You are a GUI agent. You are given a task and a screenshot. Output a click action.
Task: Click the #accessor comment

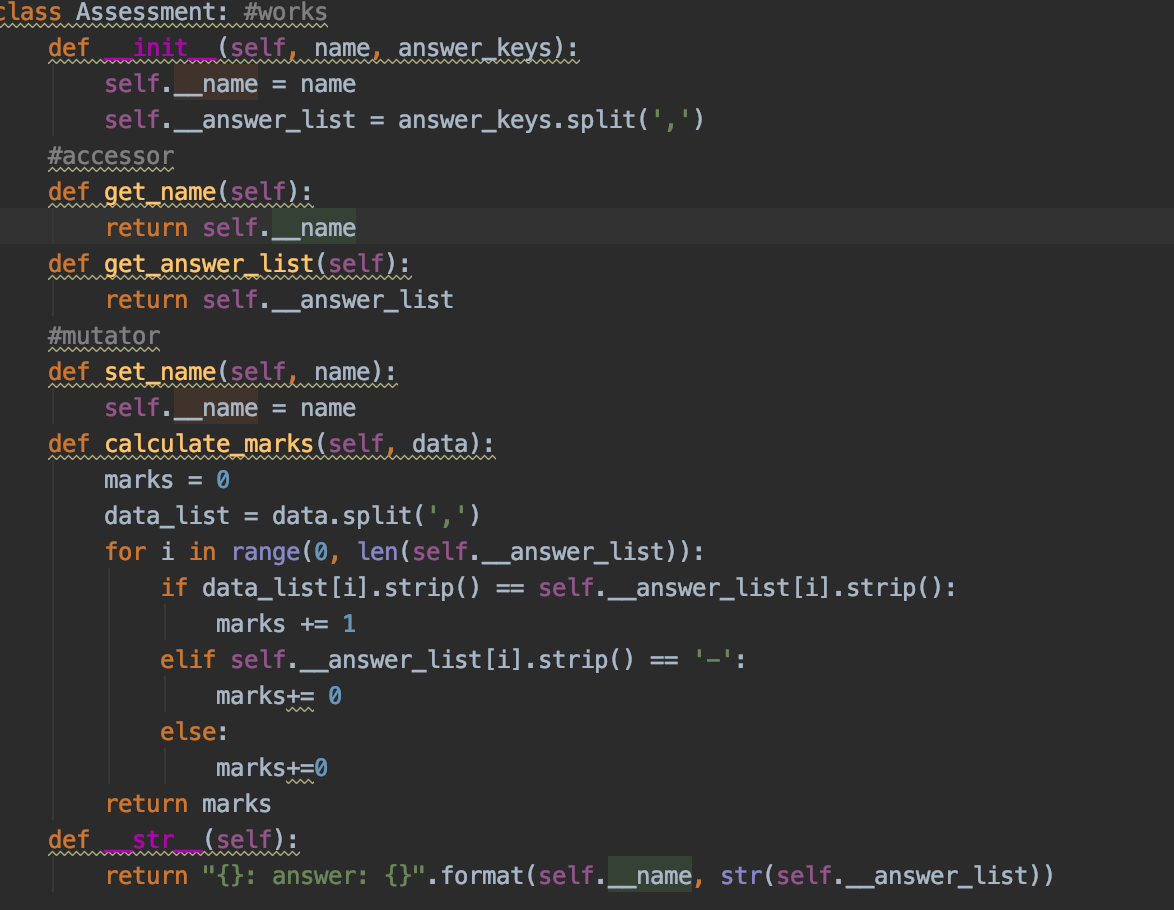coord(110,155)
